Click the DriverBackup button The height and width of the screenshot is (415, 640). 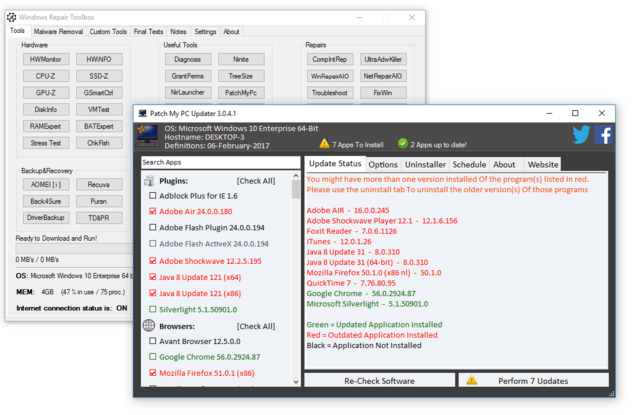click(x=46, y=217)
